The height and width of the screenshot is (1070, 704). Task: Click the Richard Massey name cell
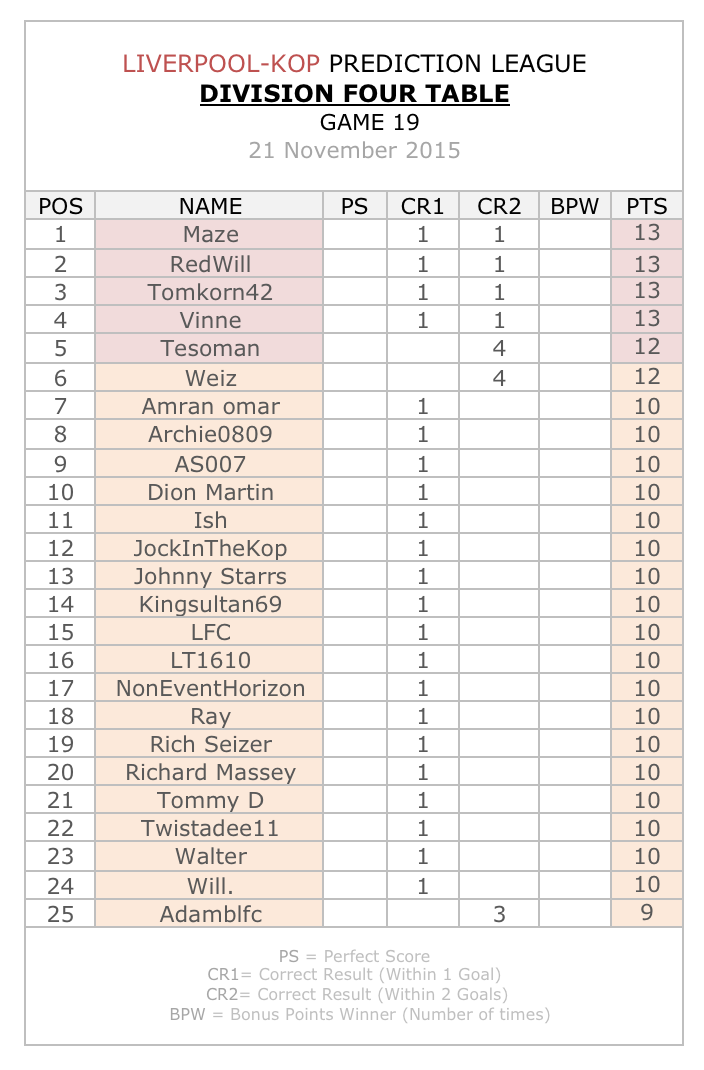(210, 772)
